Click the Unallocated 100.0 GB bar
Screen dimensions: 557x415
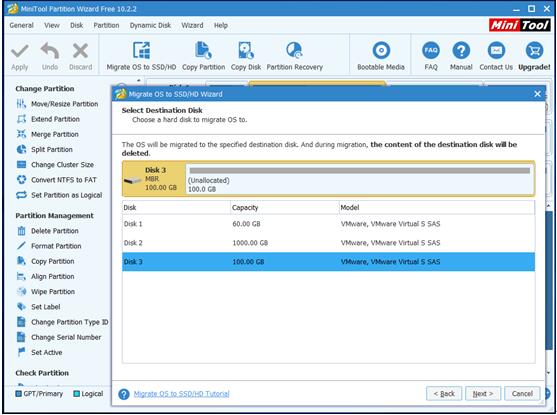(x=359, y=179)
